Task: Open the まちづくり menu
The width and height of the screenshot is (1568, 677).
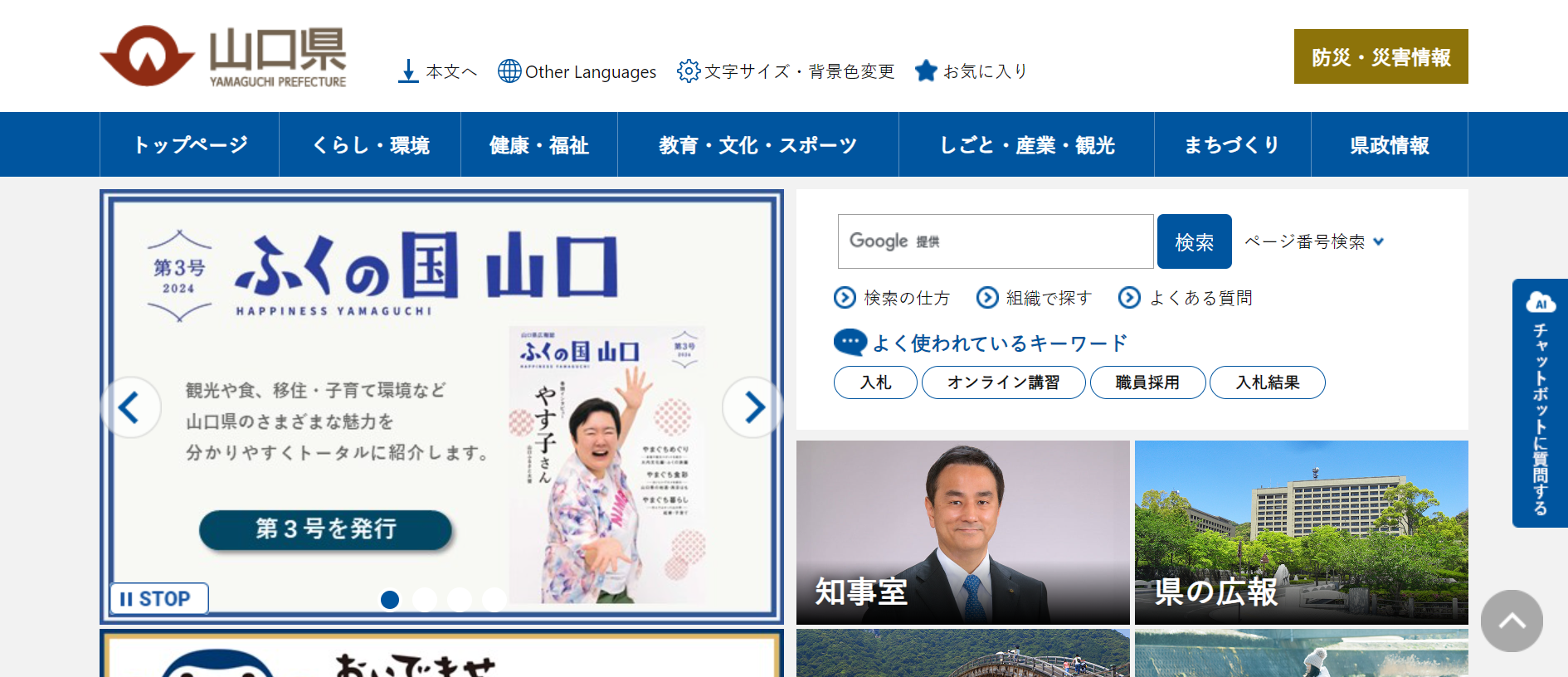Action: point(1233,145)
